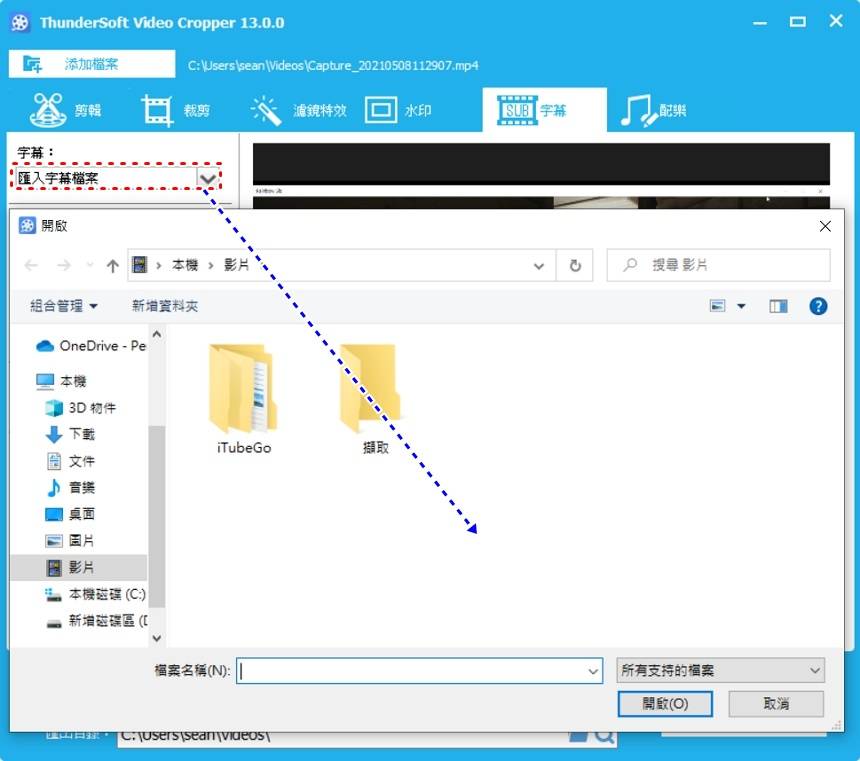The height and width of the screenshot is (761, 860).
Task: Open recent locations dropdown arrow
Action: (x=89, y=266)
